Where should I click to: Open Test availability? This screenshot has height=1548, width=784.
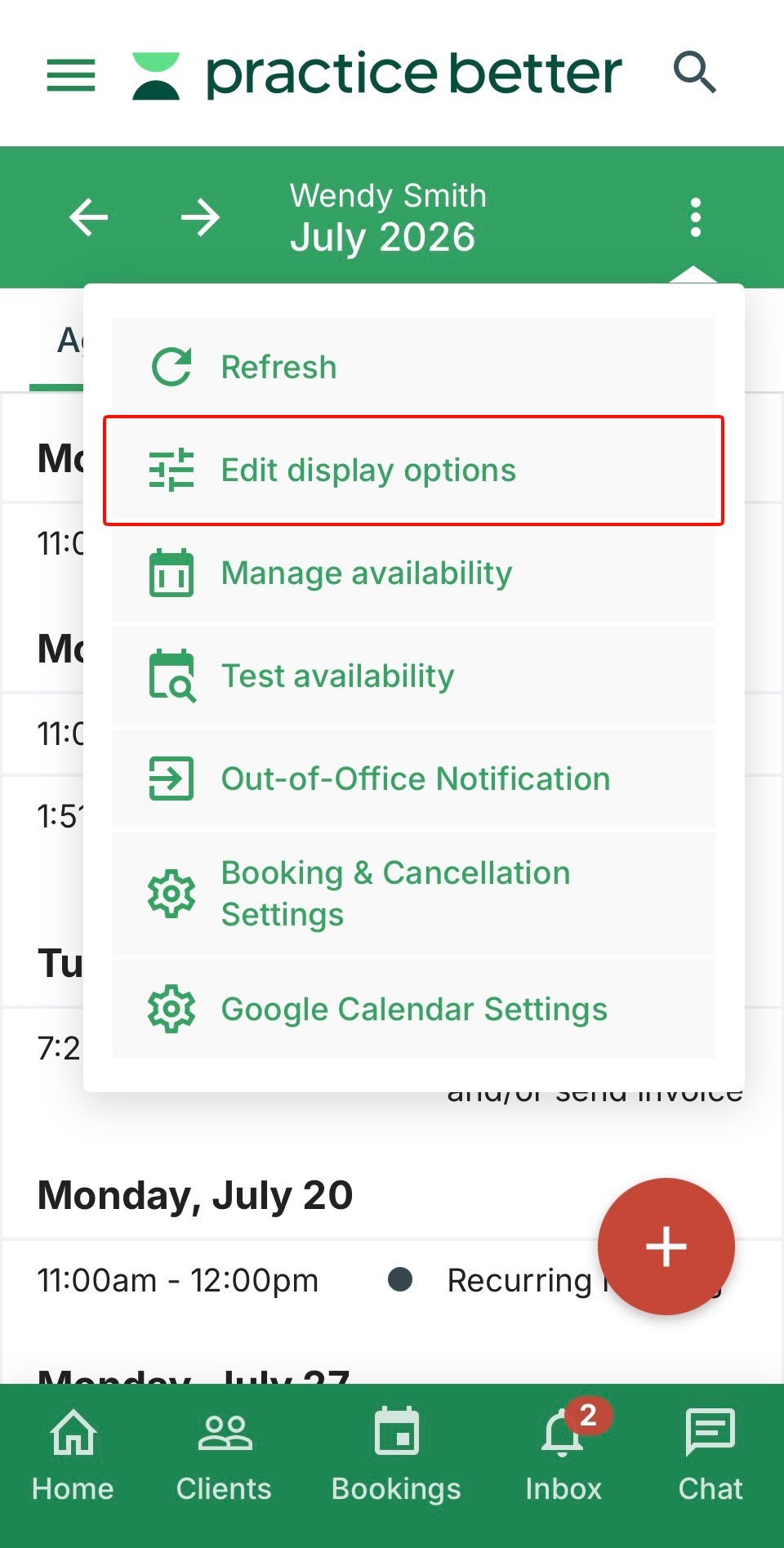click(413, 676)
